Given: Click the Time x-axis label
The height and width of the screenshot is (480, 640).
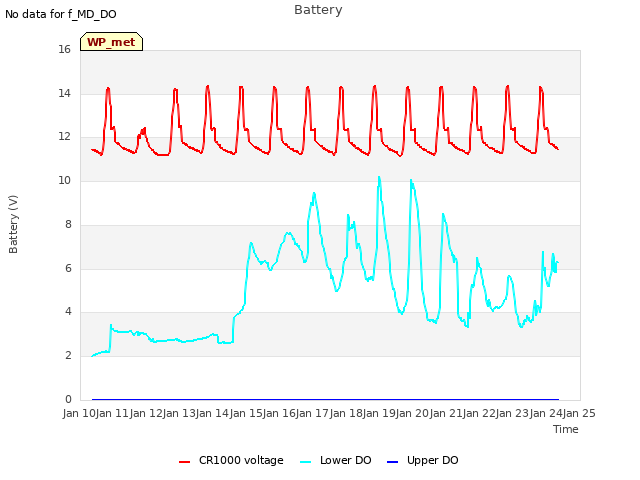Looking at the screenshot, I should coord(565,429).
